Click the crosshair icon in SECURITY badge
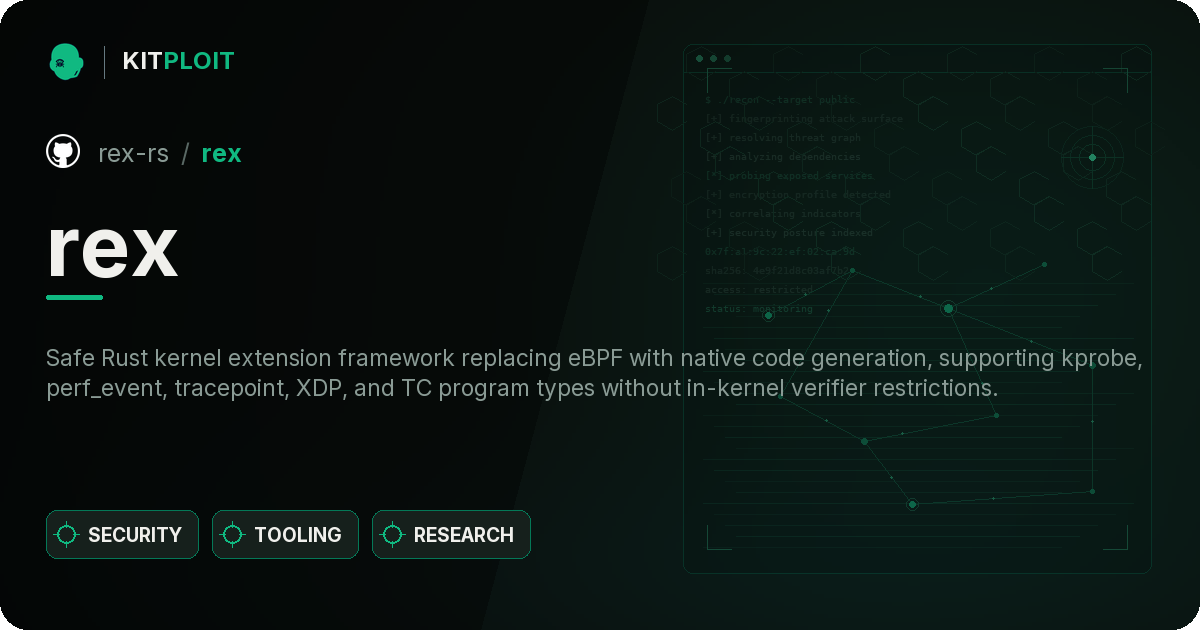Image resolution: width=1200 pixels, height=630 pixels. tap(67, 535)
